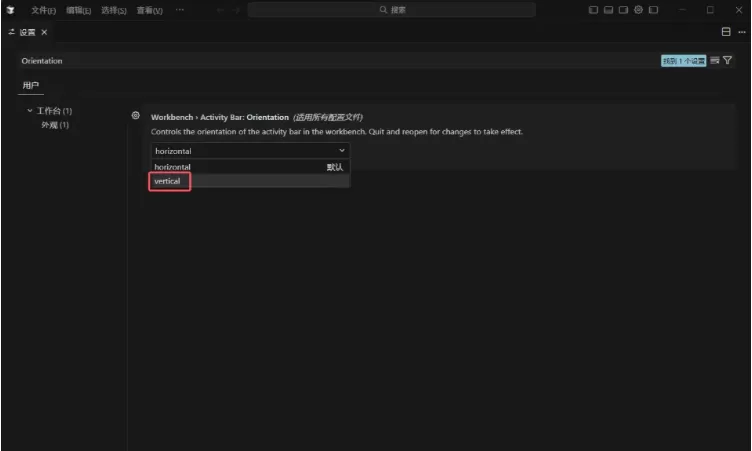This screenshot has height=451, width=752.
Task: Click the filter settings funnel icon
Action: pyautogui.click(x=728, y=61)
